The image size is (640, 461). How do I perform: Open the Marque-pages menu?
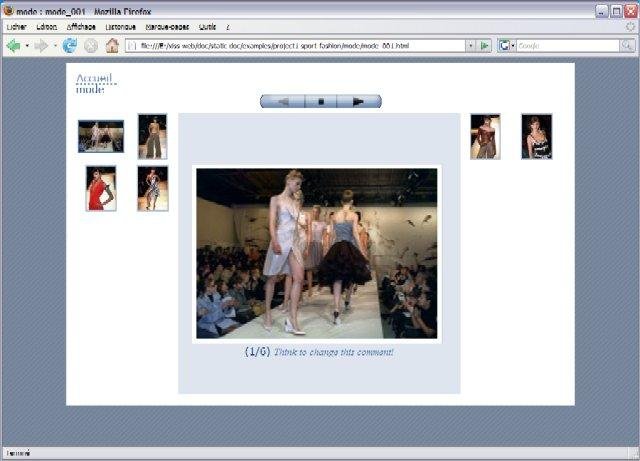tap(167, 27)
